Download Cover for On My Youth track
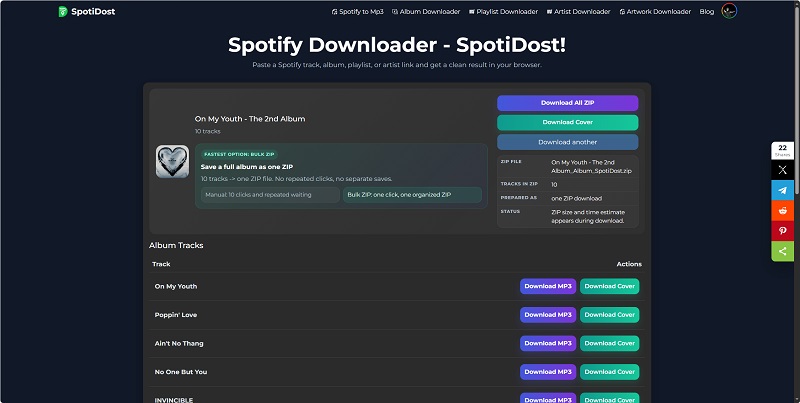 pos(610,286)
